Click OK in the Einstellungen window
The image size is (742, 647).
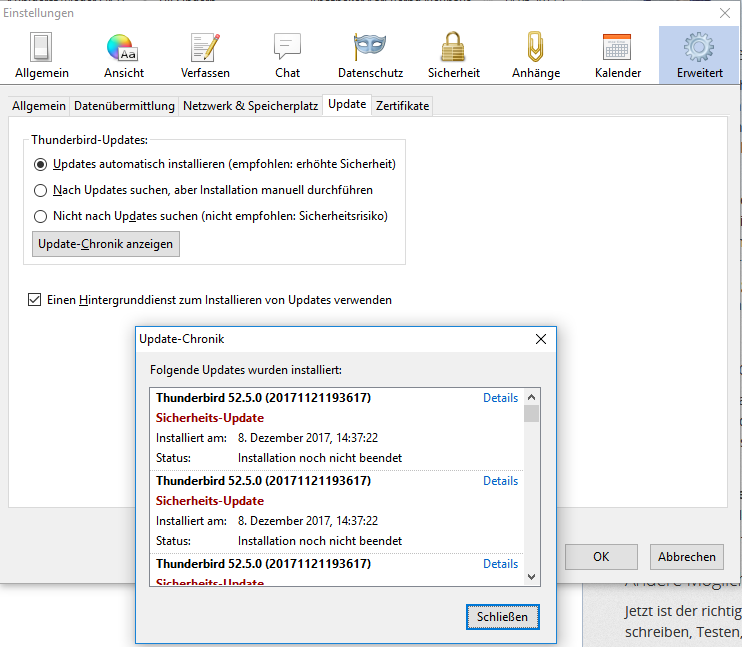pos(601,557)
